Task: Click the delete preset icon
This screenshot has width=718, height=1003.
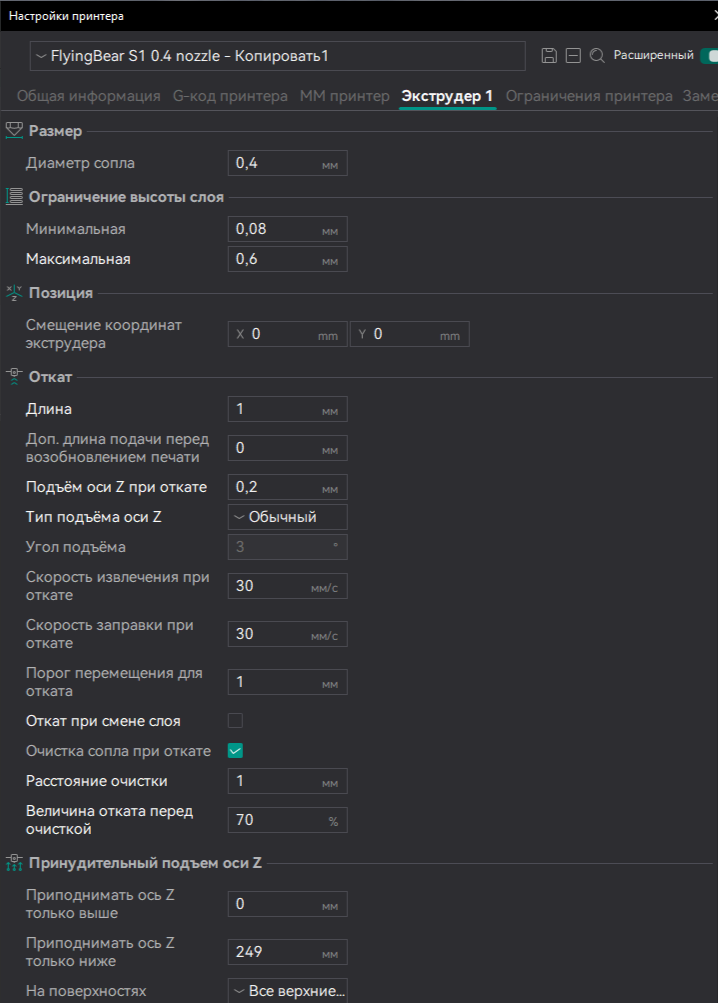Action: point(573,56)
